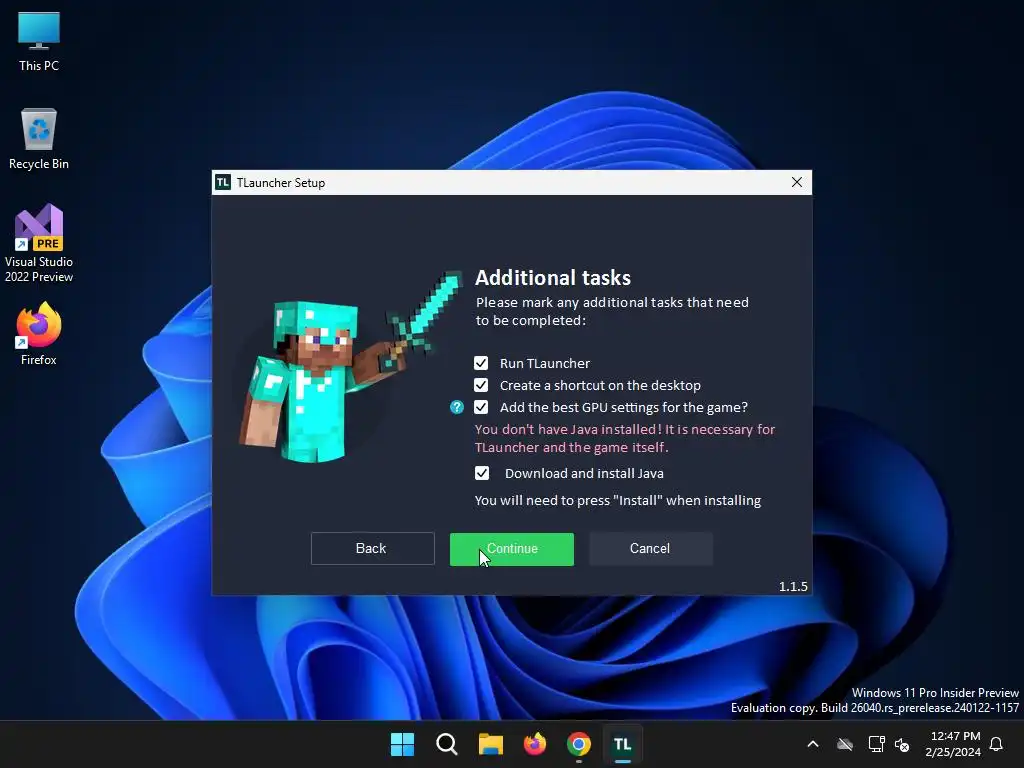Open File Explorer from the taskbar
The width and height of the screenshot is (1024, 768).
point(490,744)
